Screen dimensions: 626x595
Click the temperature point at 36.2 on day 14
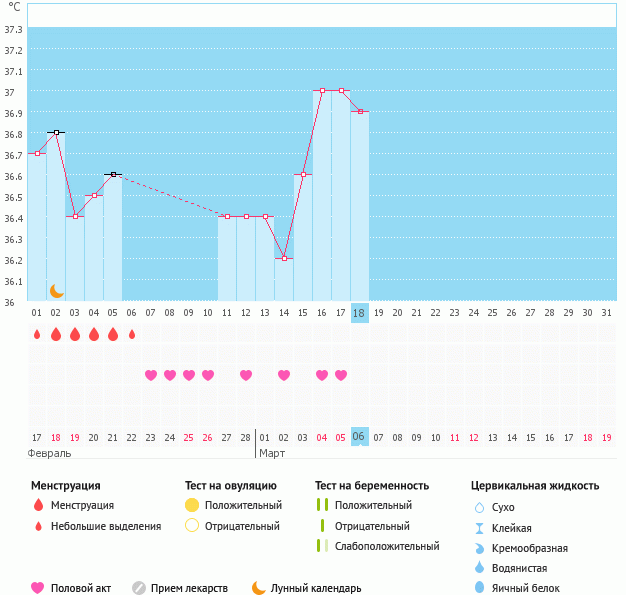click(x=284, y=258)
